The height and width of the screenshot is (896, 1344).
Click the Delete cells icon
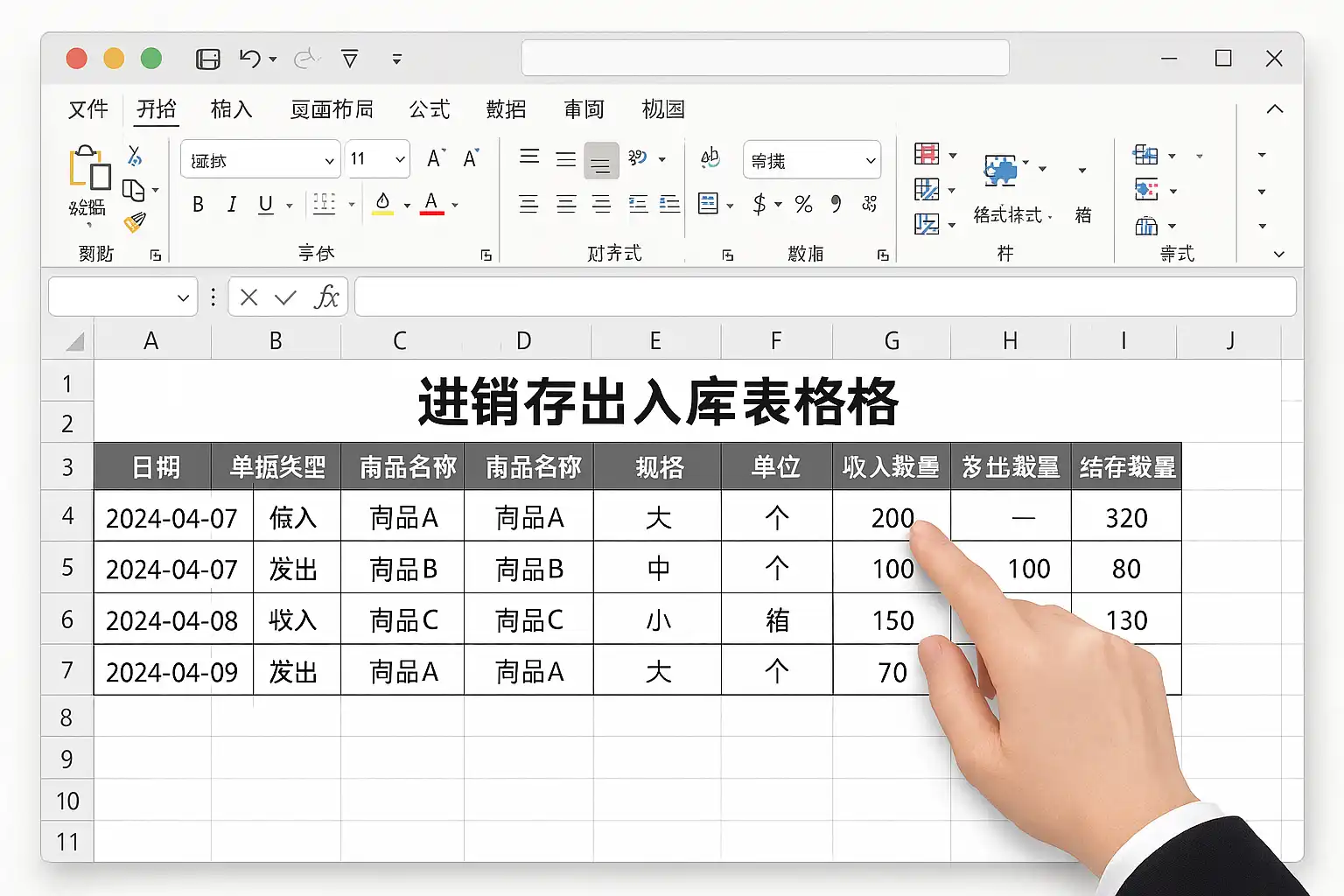1146,190
